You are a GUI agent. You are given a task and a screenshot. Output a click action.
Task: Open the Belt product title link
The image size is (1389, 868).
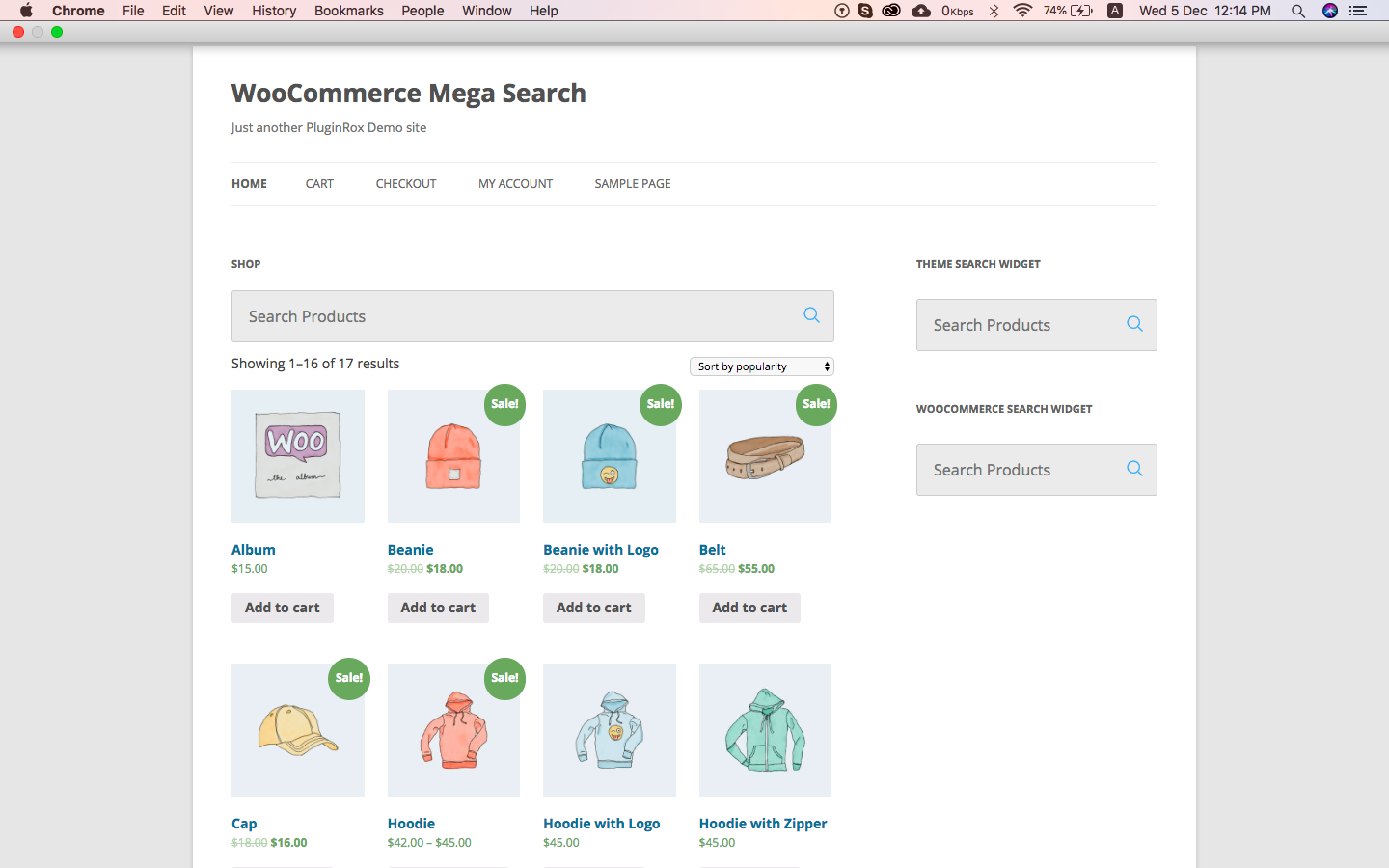[x=713, y=550]
